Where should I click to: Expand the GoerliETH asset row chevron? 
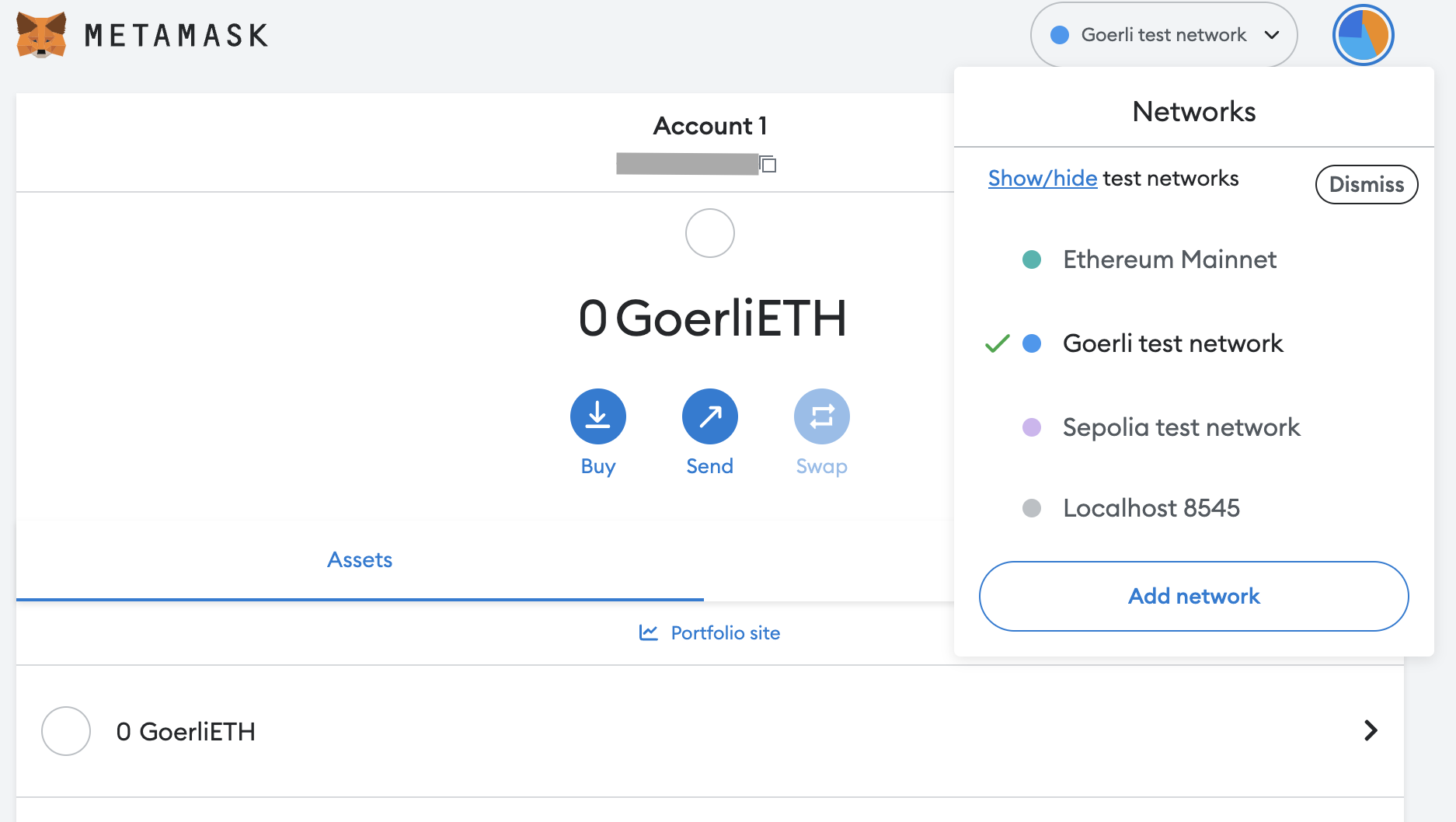click(1371, 730)
